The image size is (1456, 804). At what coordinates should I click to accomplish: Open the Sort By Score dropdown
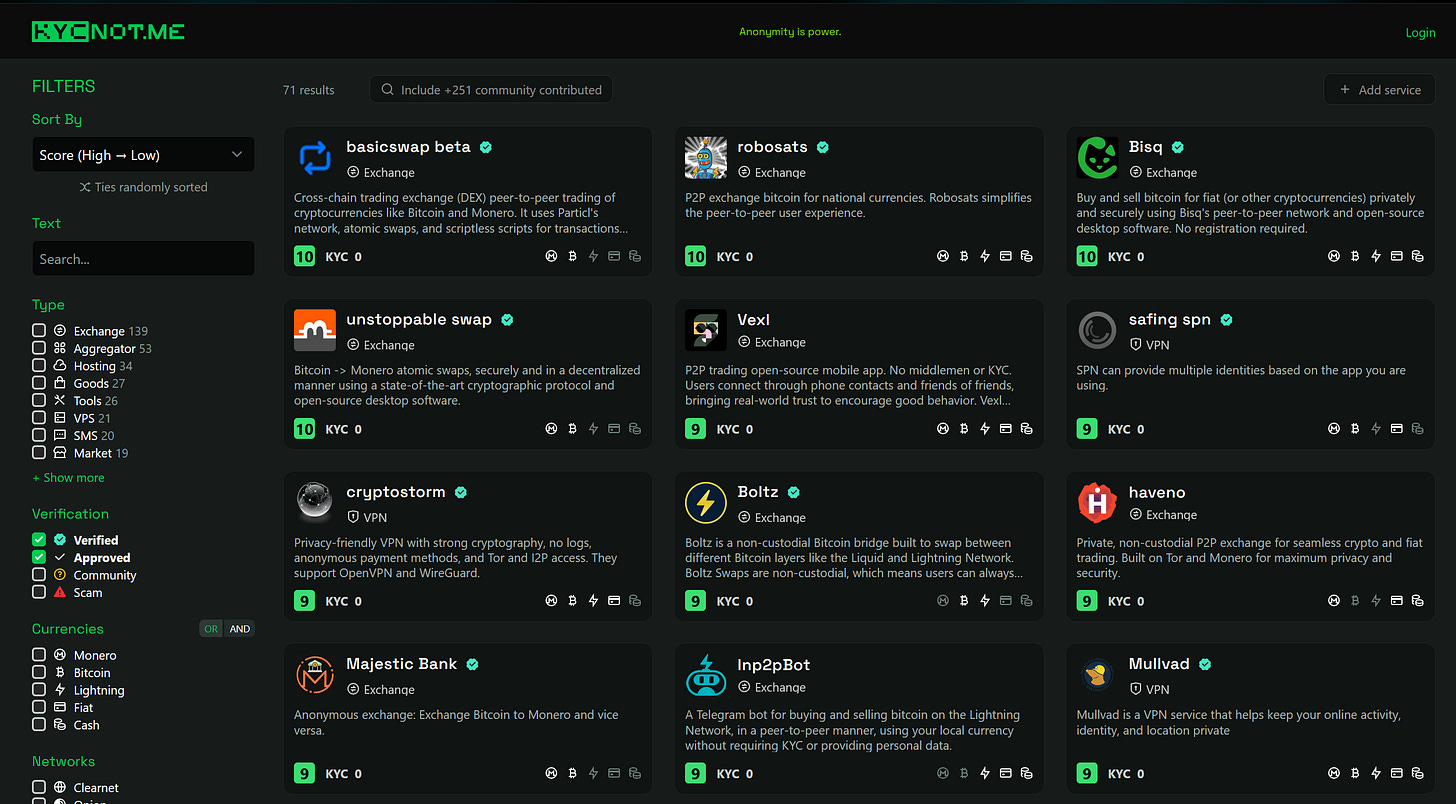coord(143,155)
